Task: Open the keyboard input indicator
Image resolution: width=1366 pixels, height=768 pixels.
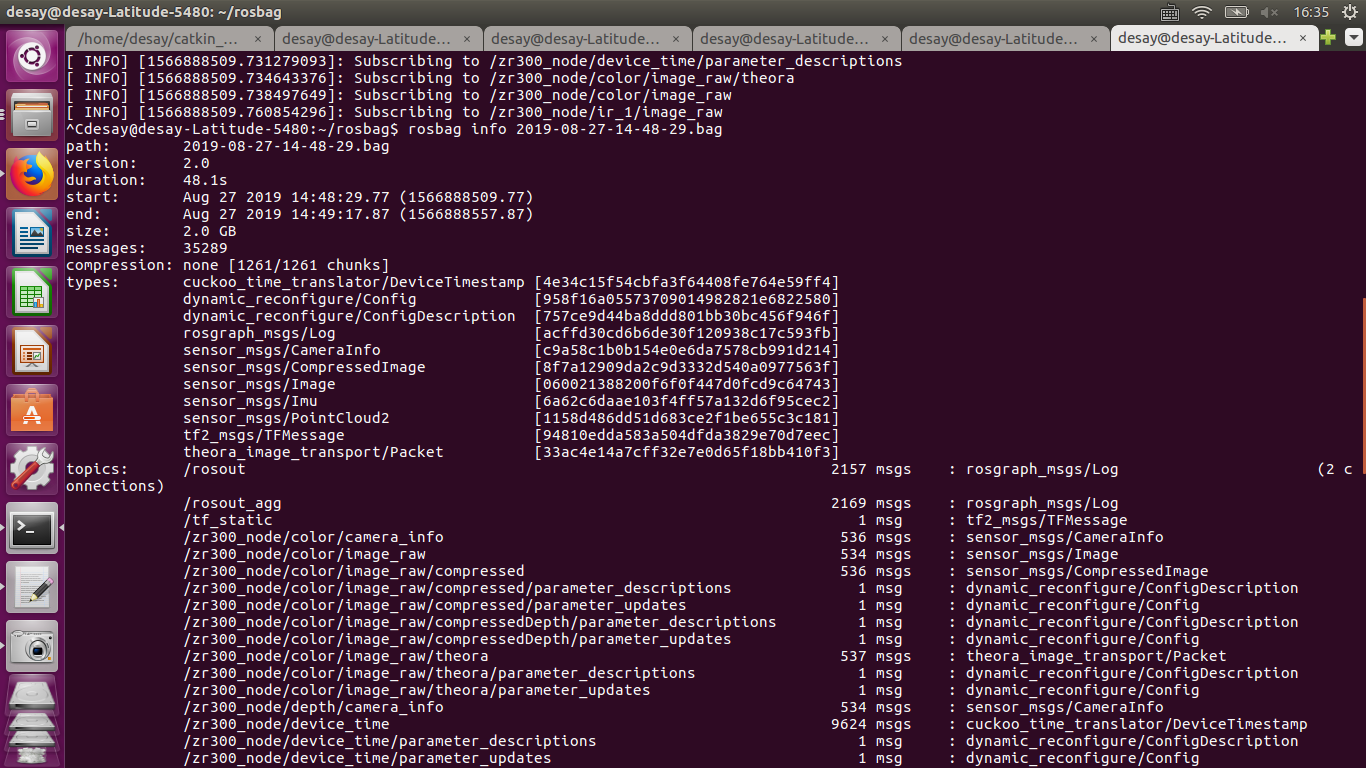Action: 1170,12
